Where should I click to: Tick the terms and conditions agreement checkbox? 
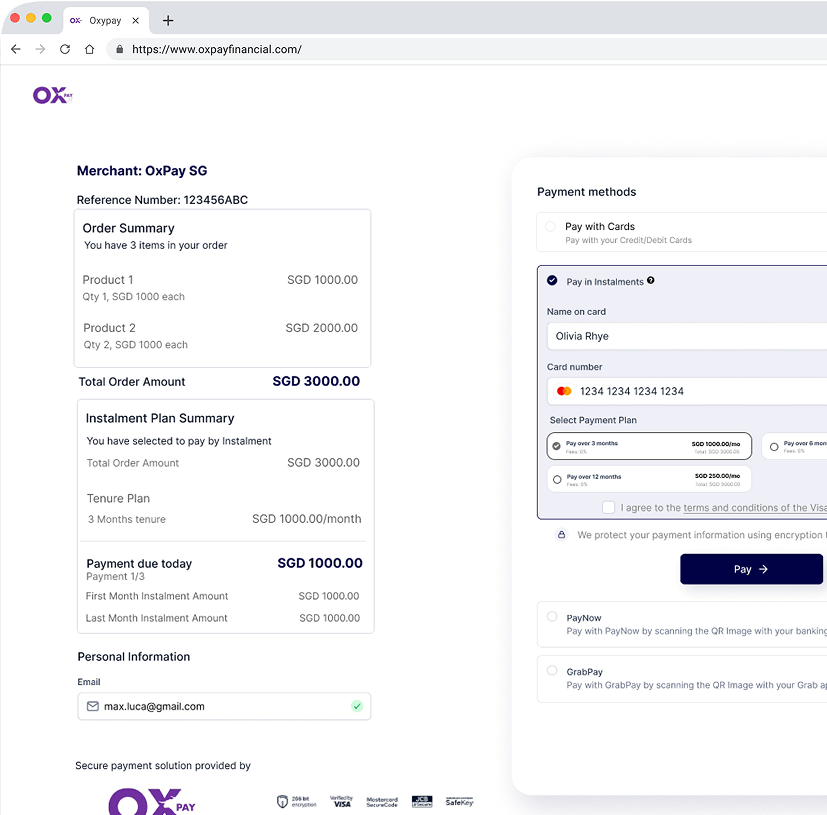(609, 508)
